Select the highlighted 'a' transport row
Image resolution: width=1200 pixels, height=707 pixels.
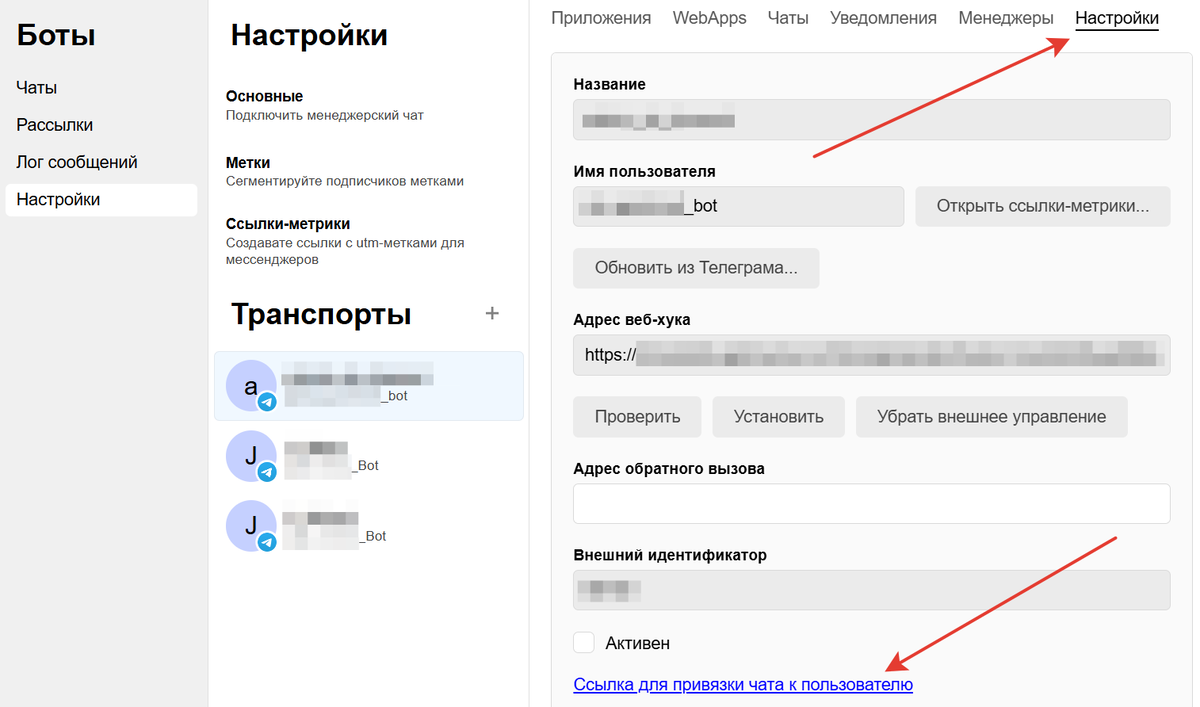click(x=368, y=386)
